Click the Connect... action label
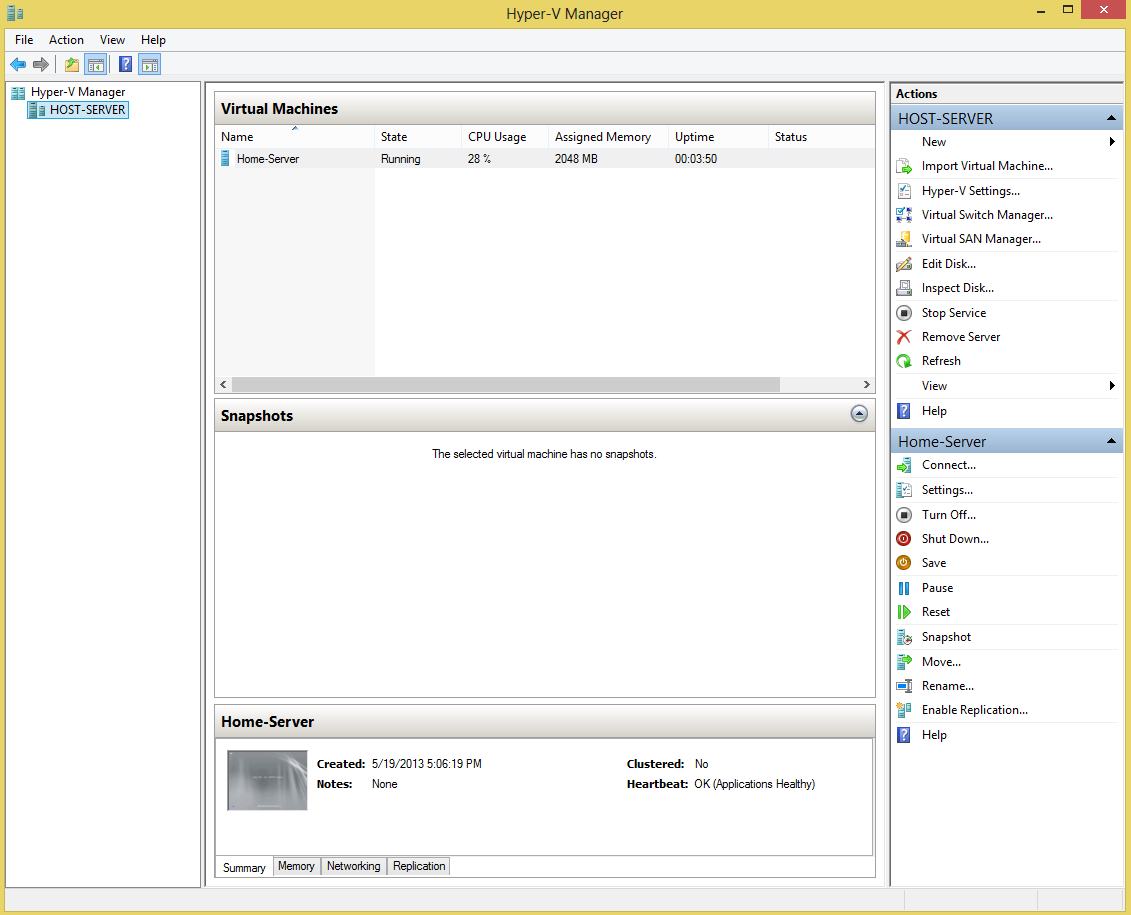This screenshot has height=915, width=1131. pos(949,465)
